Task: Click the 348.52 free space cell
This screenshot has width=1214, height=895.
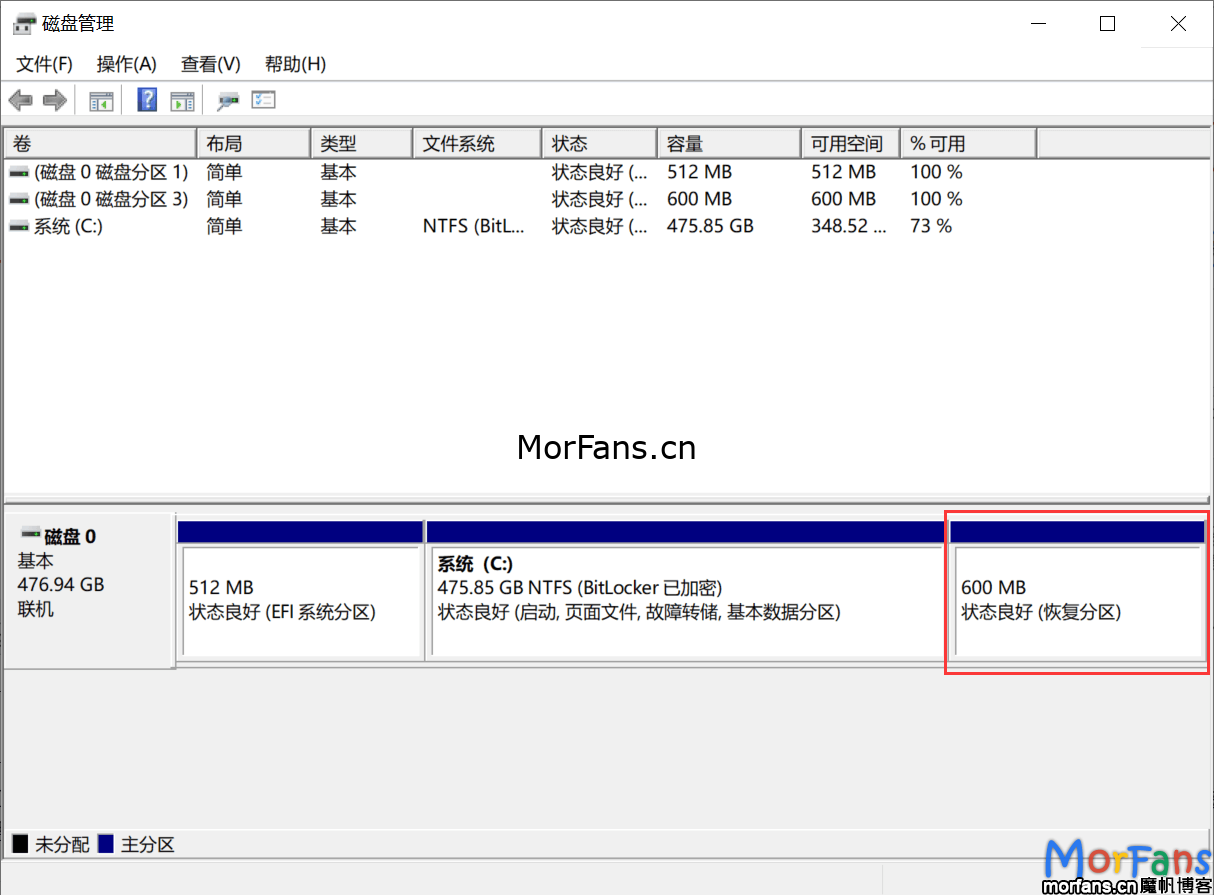Action: tap(848, 227)
